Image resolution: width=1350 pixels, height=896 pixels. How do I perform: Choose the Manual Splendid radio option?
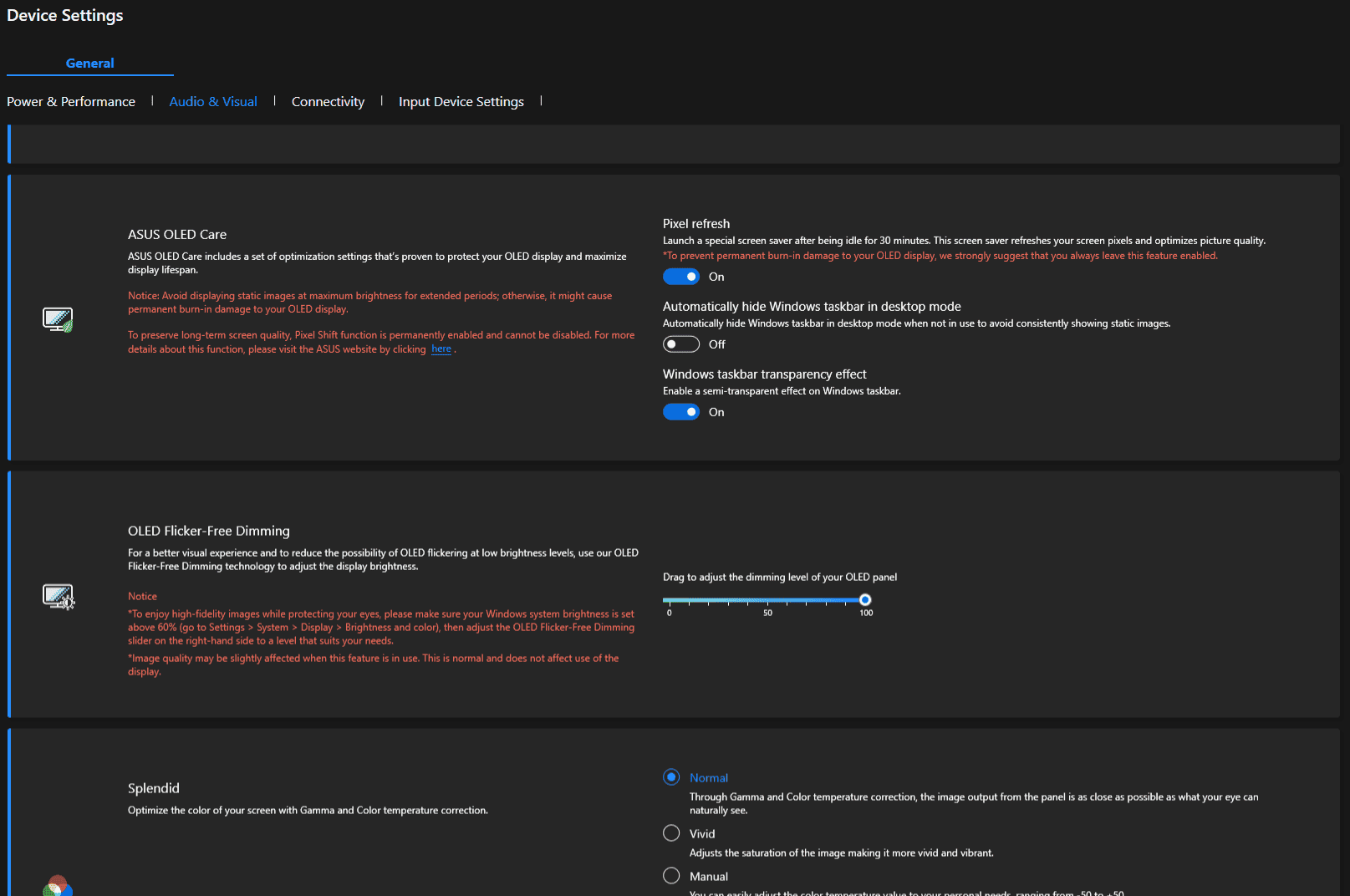click(671, 876)
